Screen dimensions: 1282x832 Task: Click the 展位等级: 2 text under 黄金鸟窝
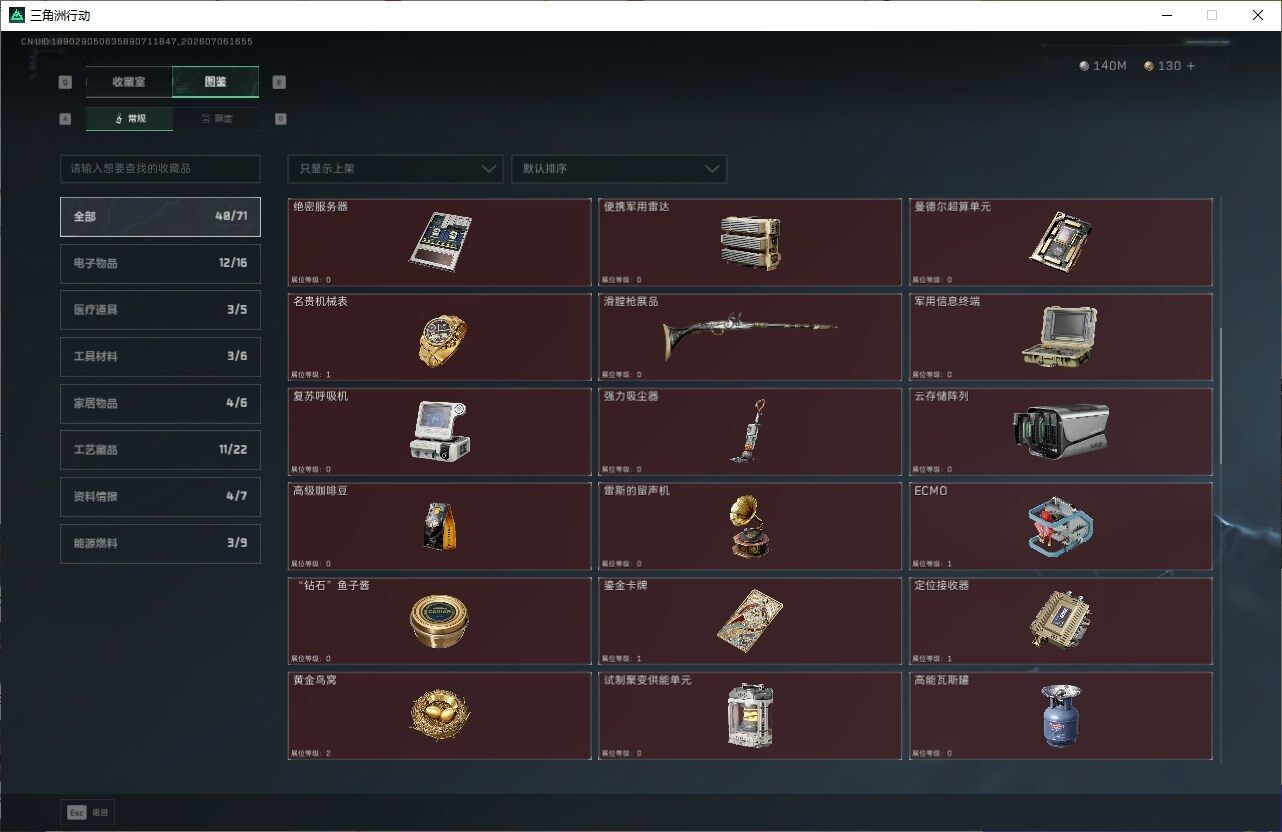[311, 753]
